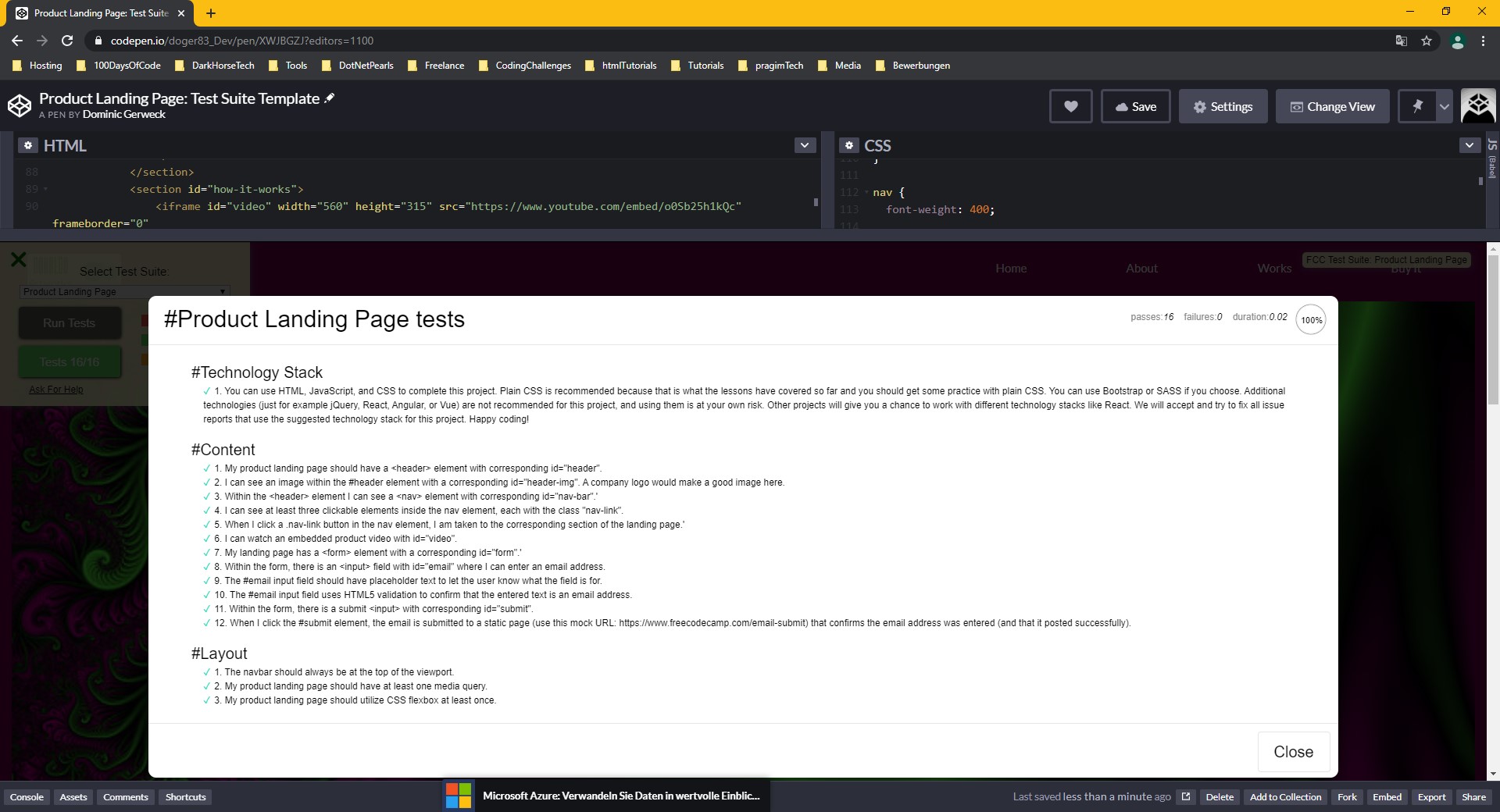Open the Assets panel tab
This screenshot has height=812, width=1500.
73,797
